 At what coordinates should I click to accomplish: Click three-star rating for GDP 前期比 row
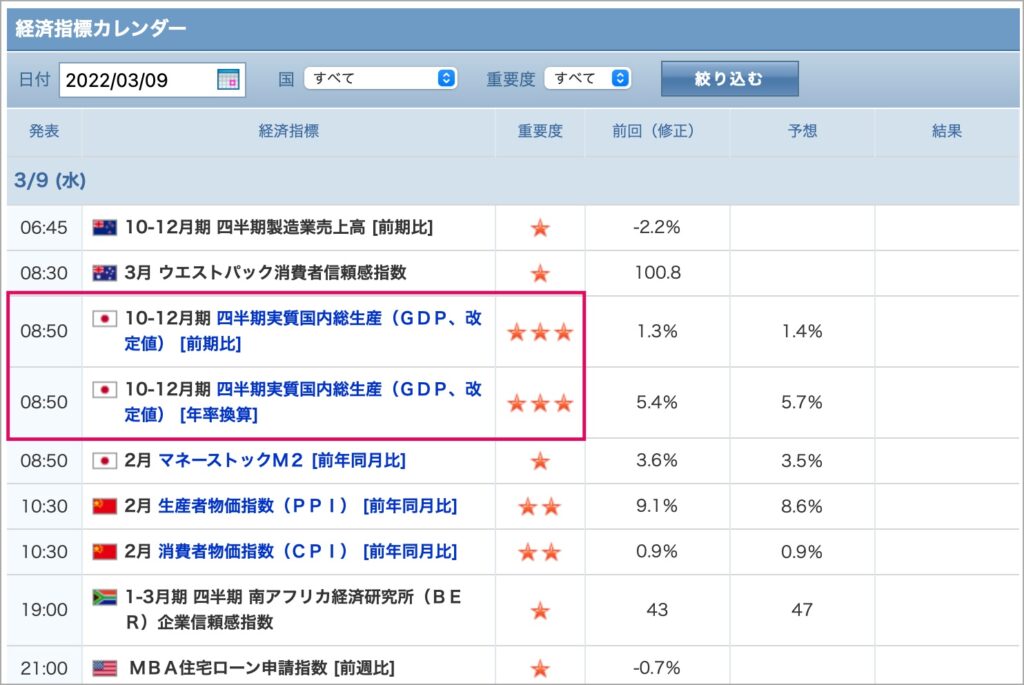pos(540,332)
